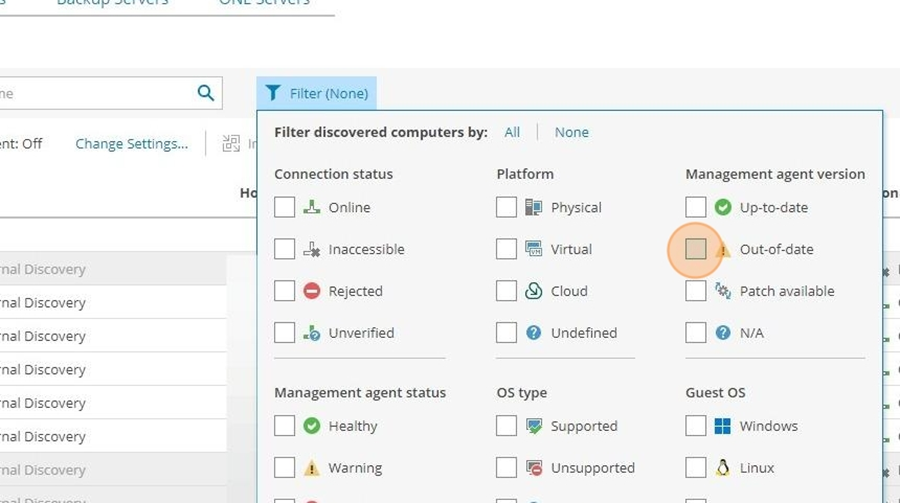Click the green Up-to-date checkmark icon
This screenshot has width=900, height=503.
coord(723,207)
